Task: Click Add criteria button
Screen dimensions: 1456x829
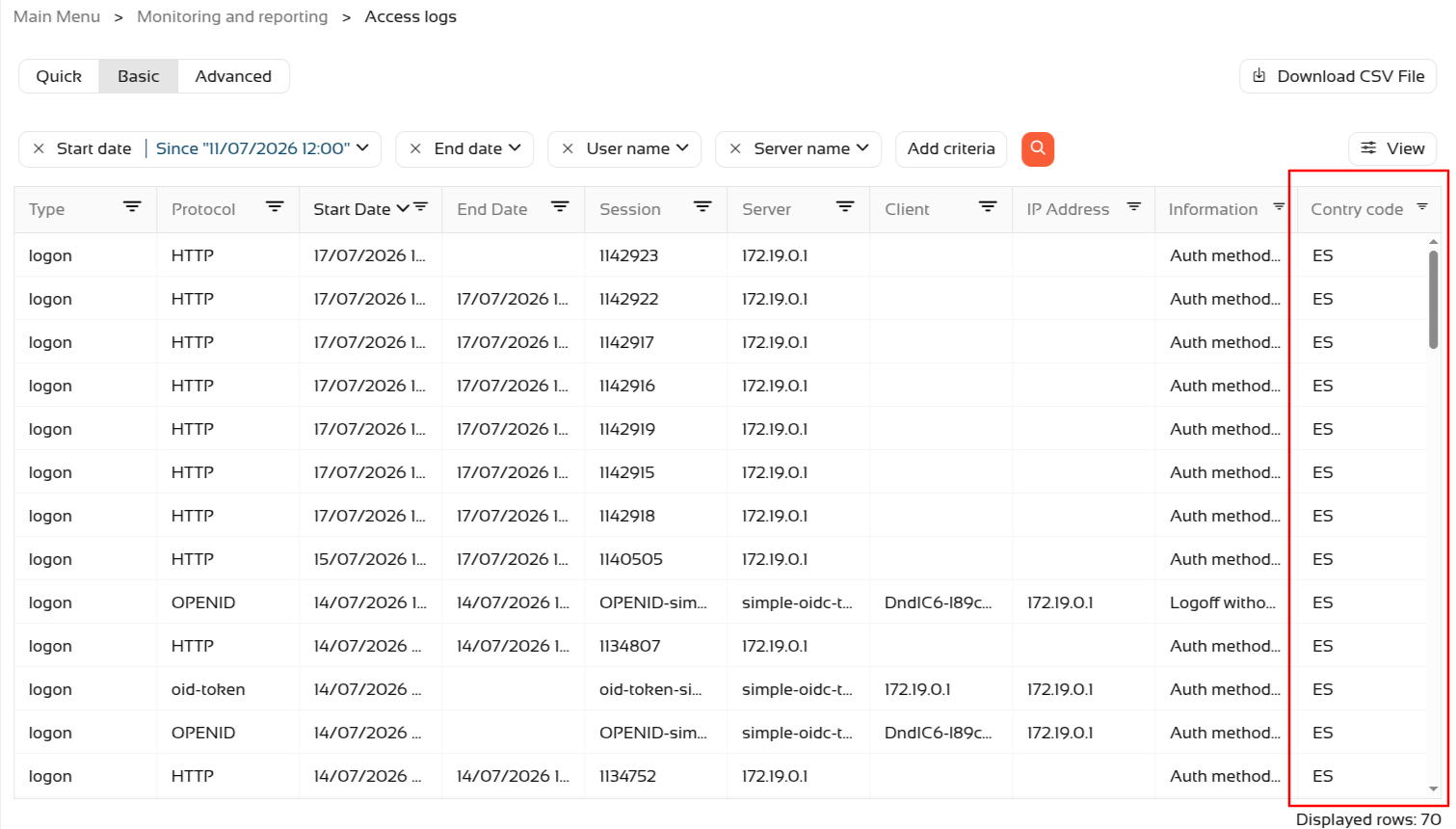Action: click(x=951, y=148)
